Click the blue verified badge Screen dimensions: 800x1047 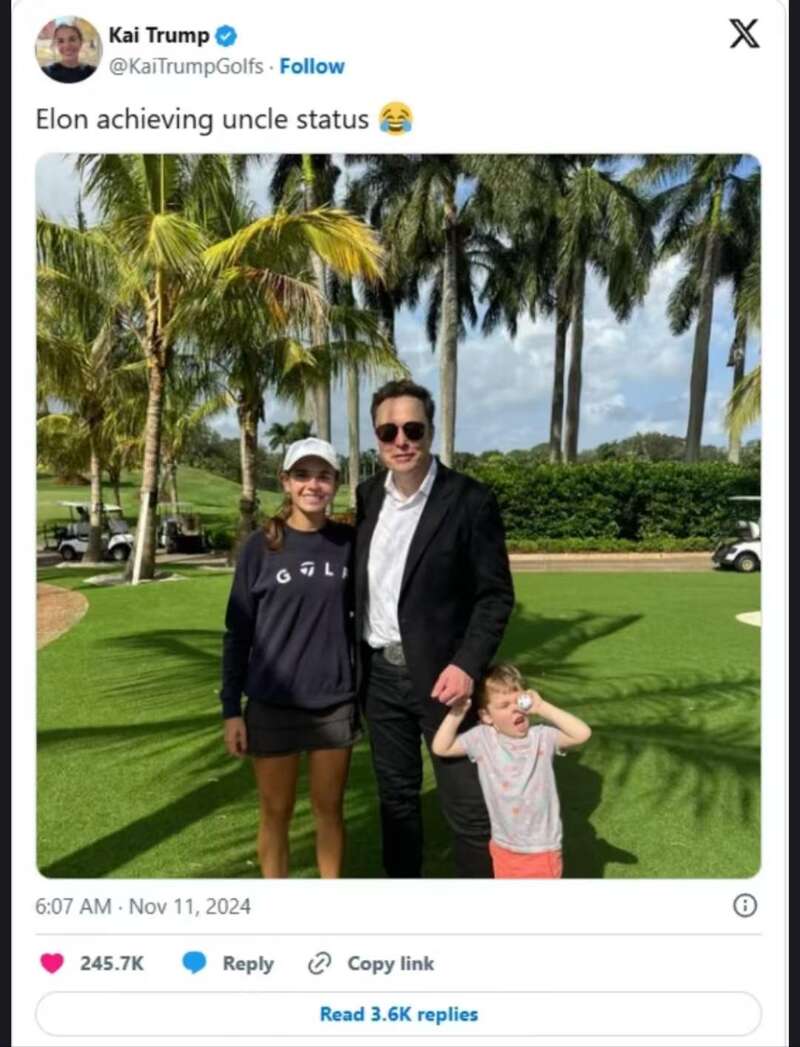226,35
